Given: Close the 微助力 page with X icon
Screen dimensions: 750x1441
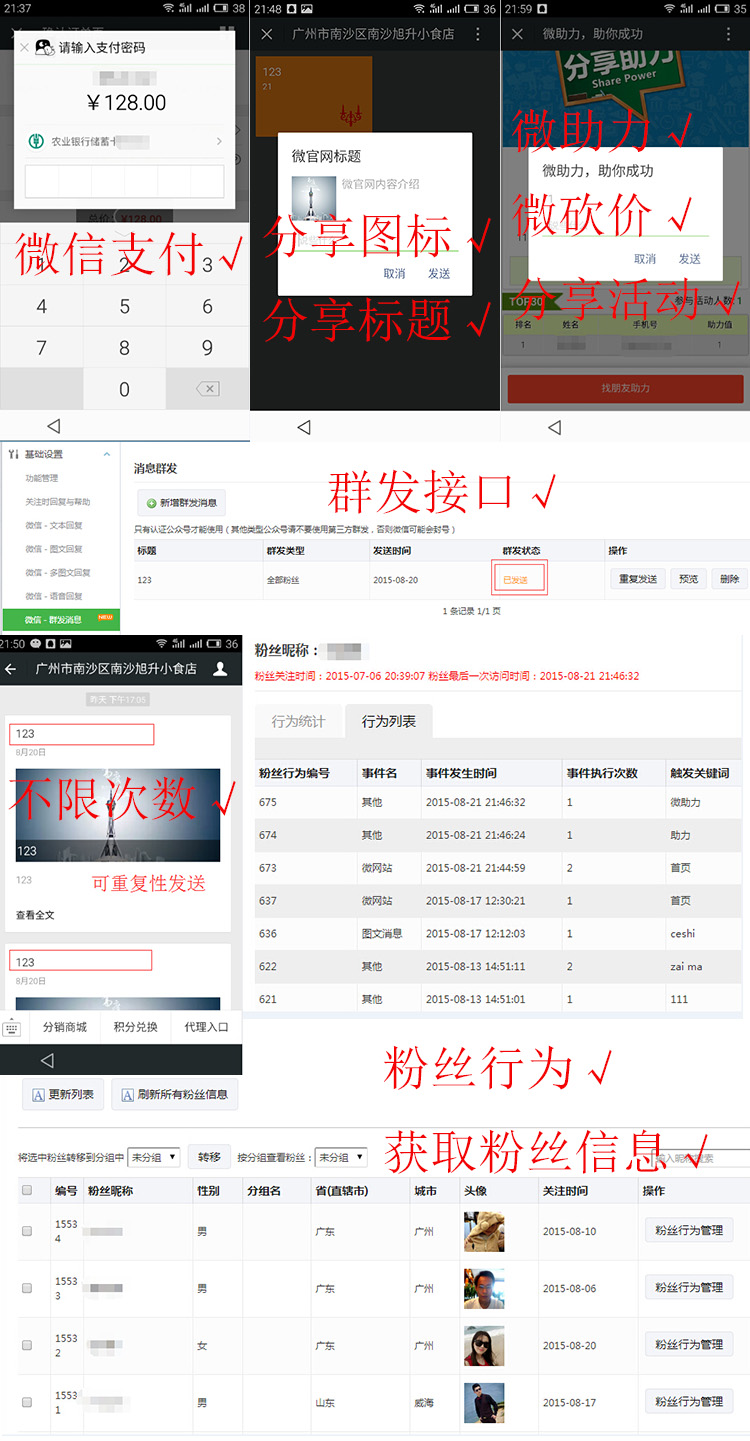Looking at the screenshot, I should tap(517, 34).
